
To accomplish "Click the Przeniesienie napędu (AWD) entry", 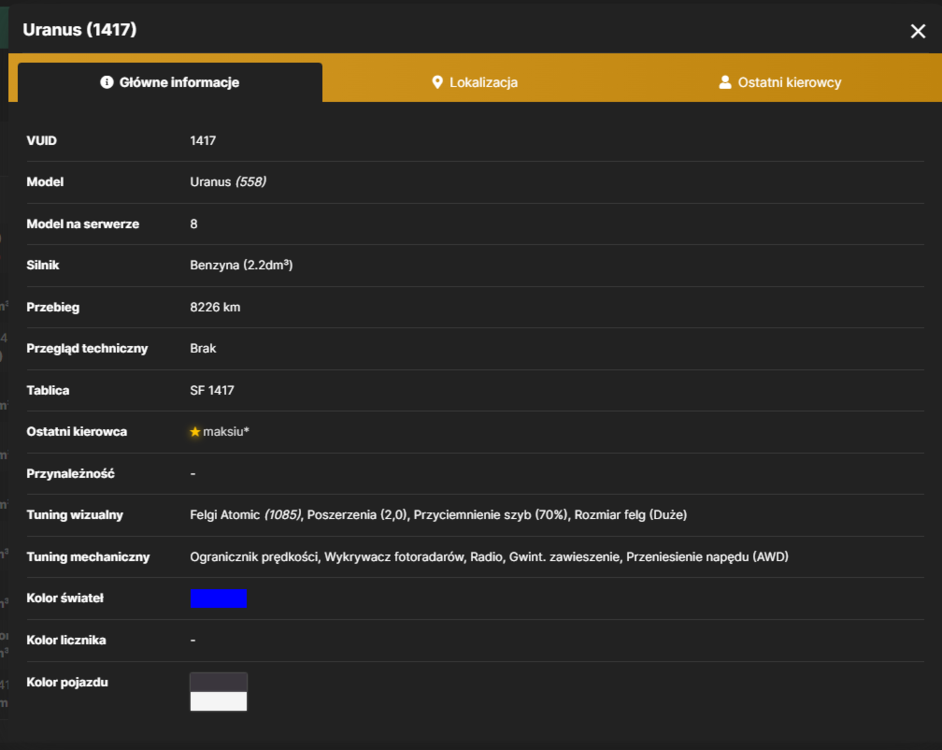I will [x=707, y=557].
